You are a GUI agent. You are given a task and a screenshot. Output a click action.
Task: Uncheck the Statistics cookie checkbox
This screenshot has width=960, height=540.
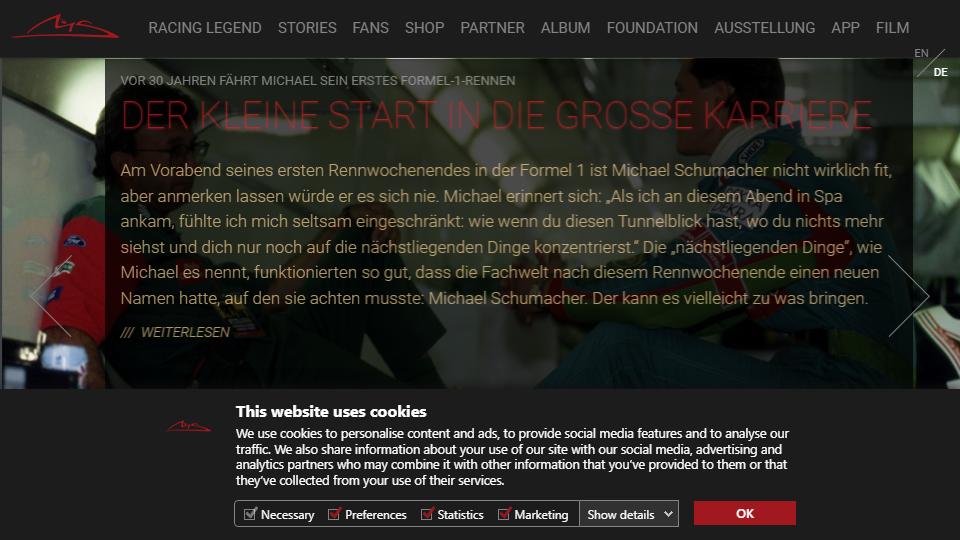427,514
